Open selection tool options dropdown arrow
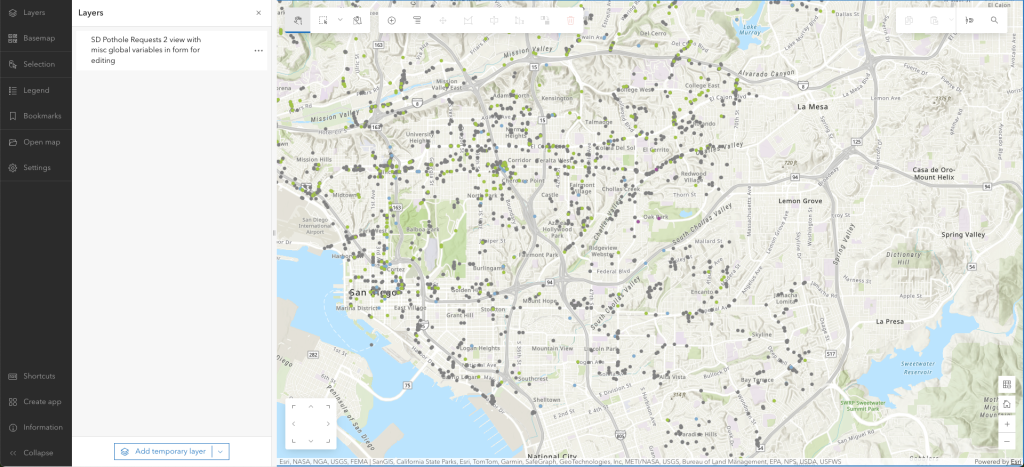1024x467 pixels. [x=339, y=20]
